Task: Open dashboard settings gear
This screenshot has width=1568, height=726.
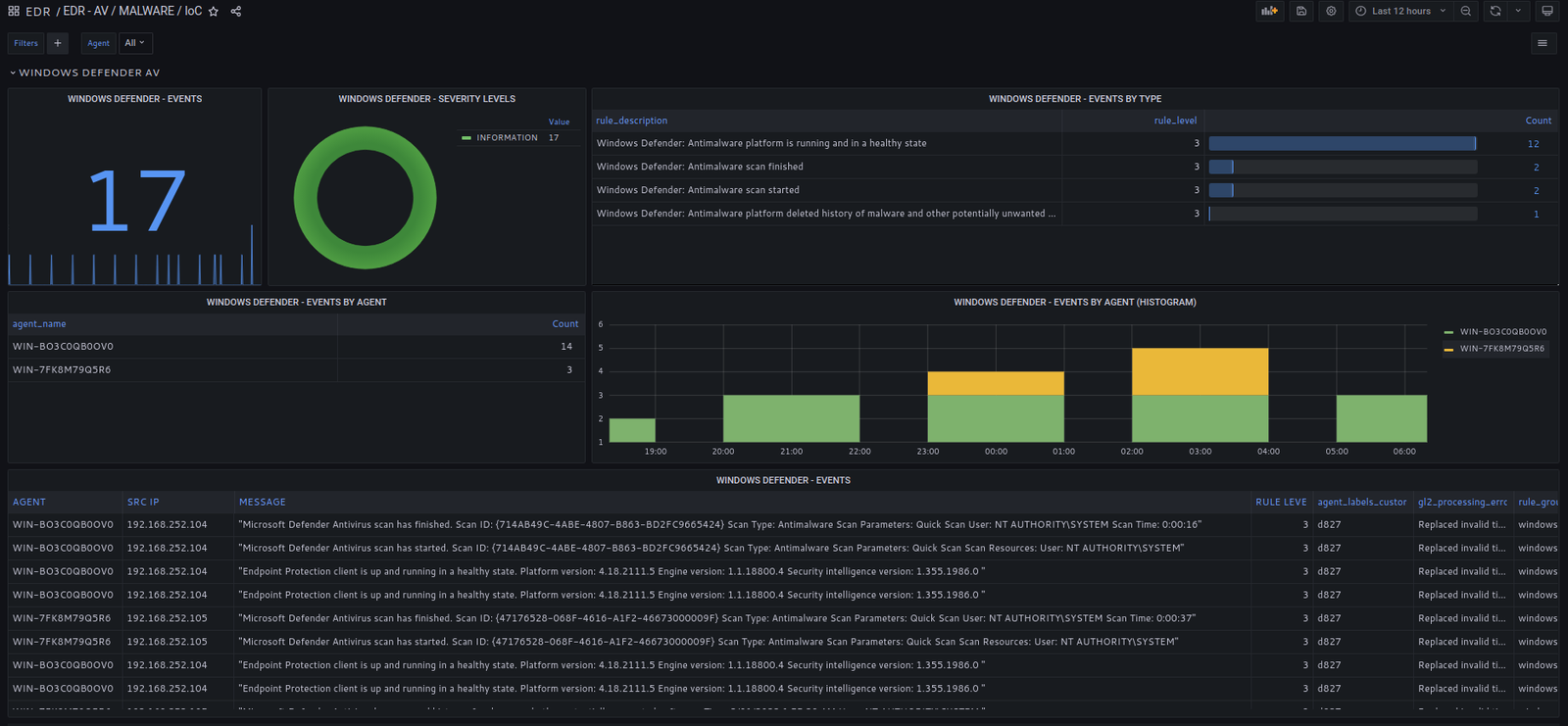Action: [x=1331, y=11]
